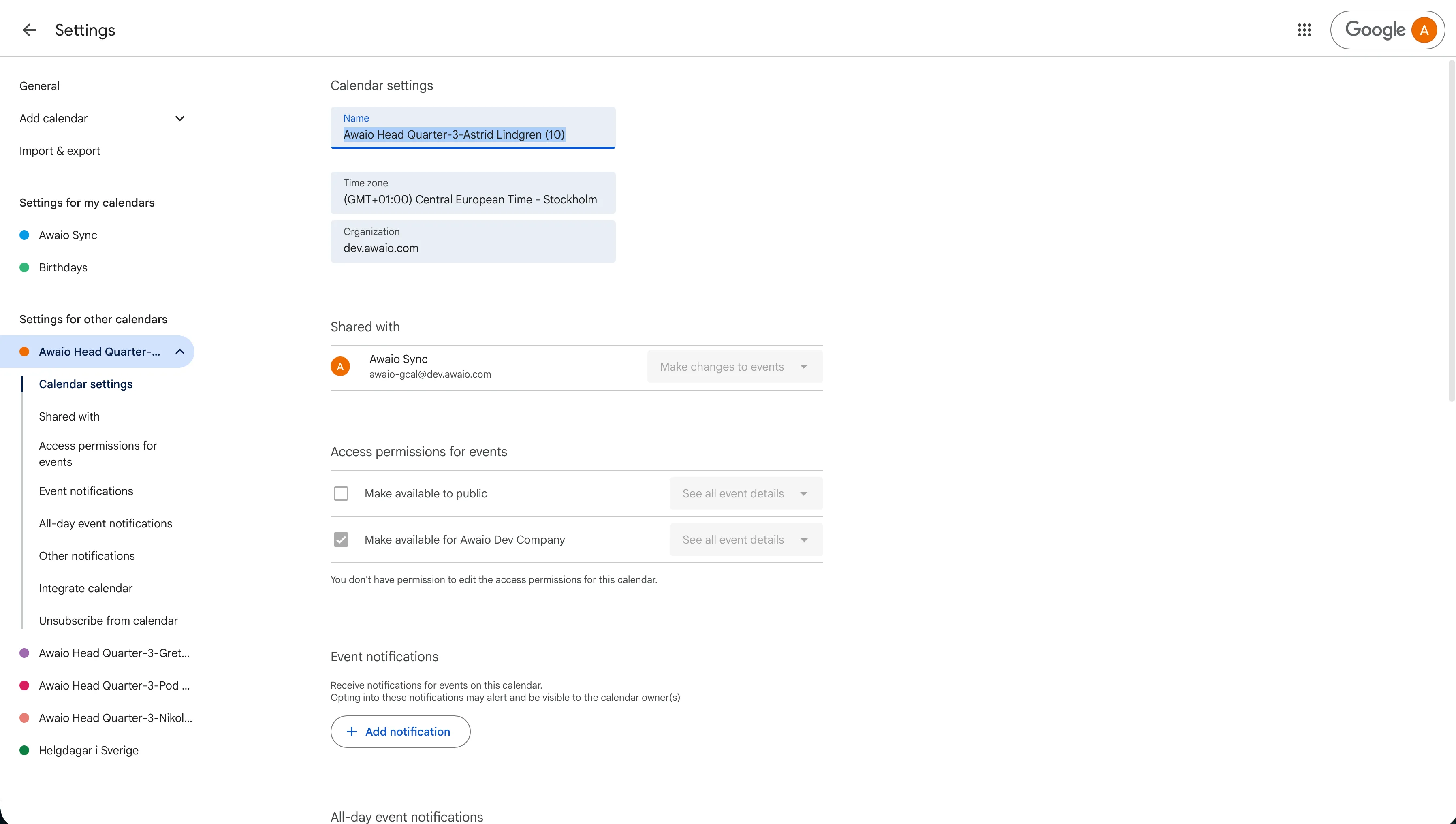Click the Add calendar label
This screenshot has width=1456, height=824.
[53, 118]
